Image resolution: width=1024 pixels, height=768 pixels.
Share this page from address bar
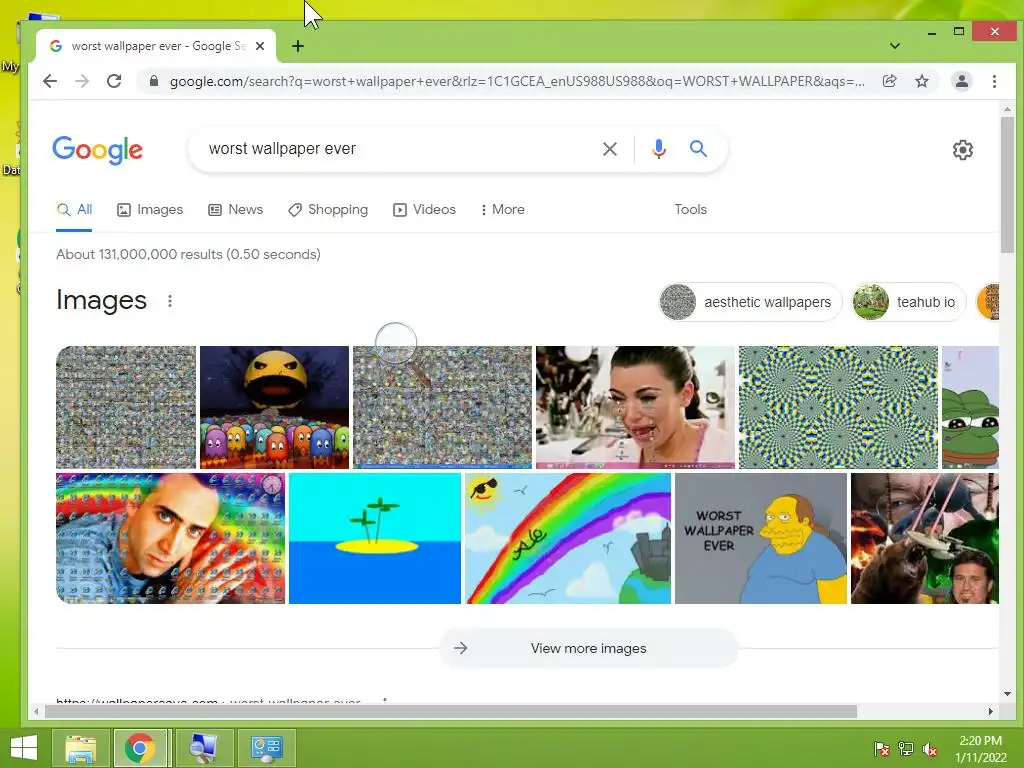pos(889,81)
